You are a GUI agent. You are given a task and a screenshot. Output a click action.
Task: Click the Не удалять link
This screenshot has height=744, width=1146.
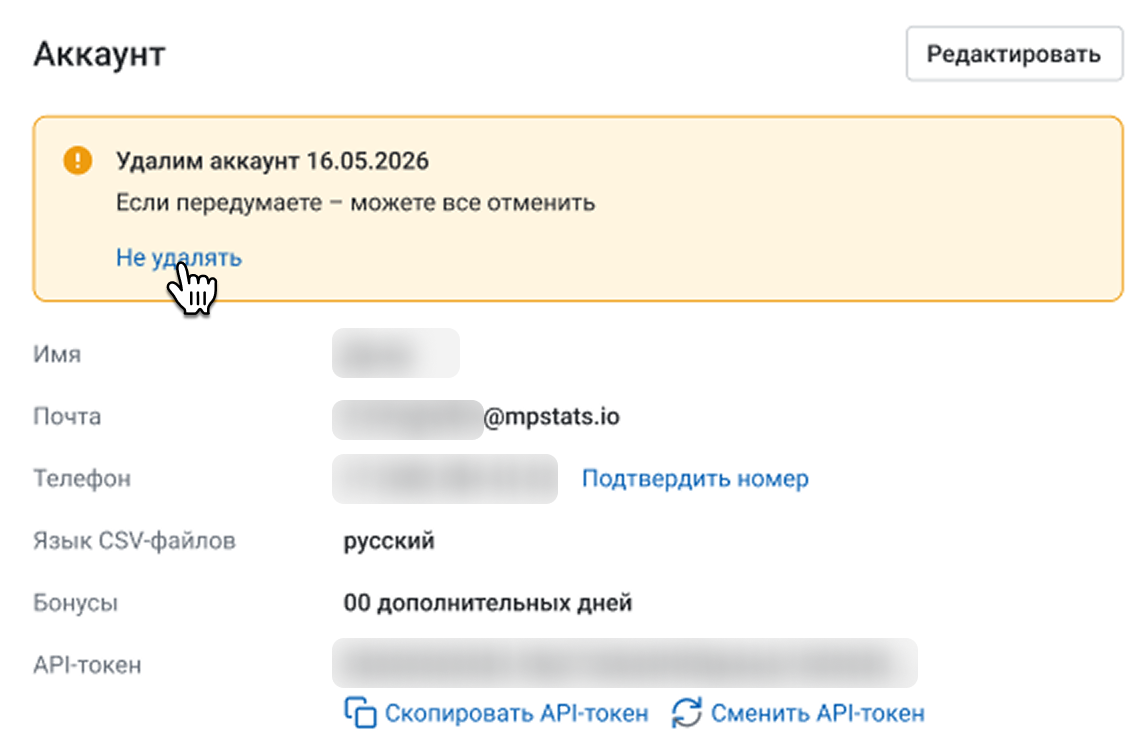179,257
